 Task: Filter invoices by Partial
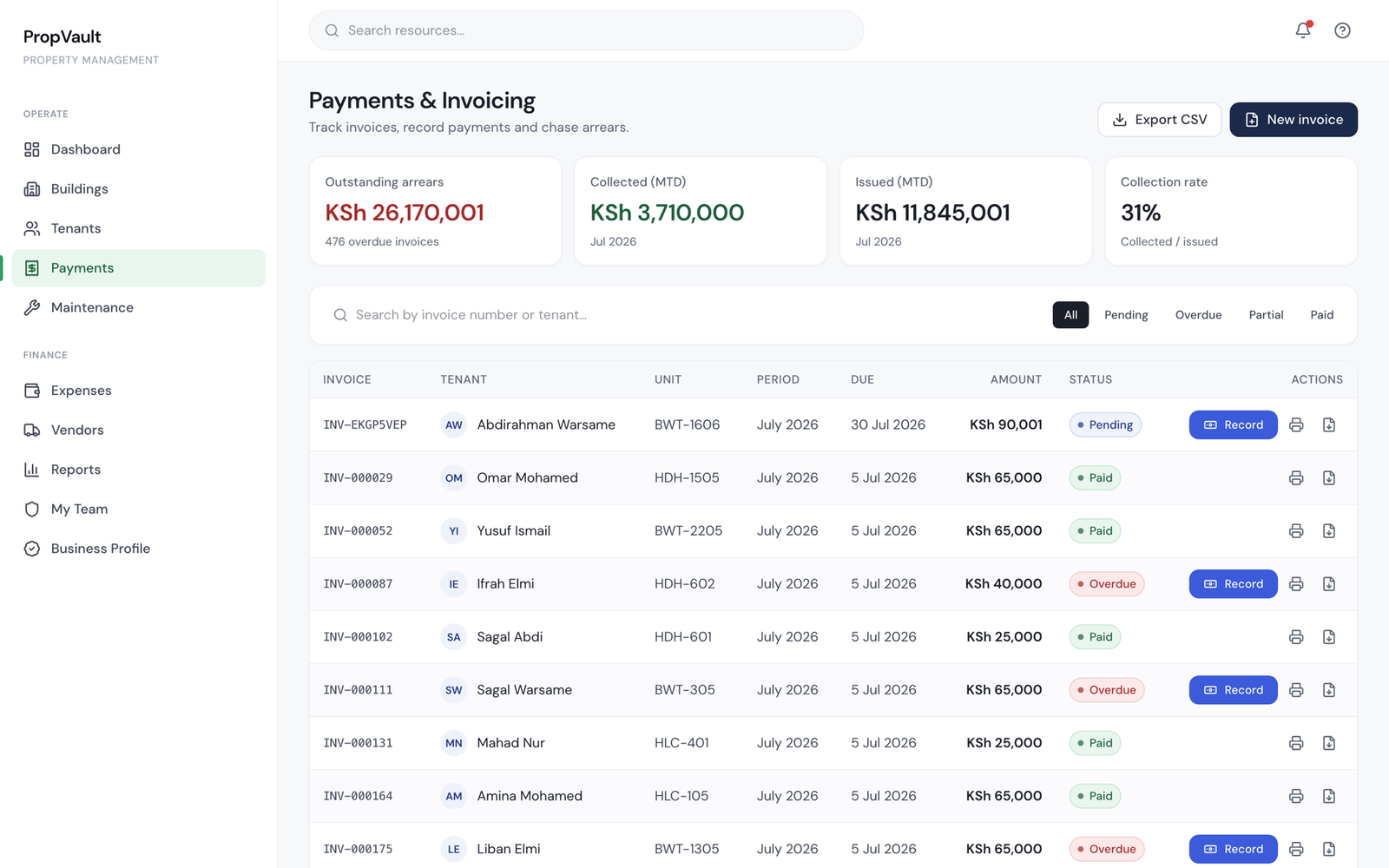click(1266, 315)
